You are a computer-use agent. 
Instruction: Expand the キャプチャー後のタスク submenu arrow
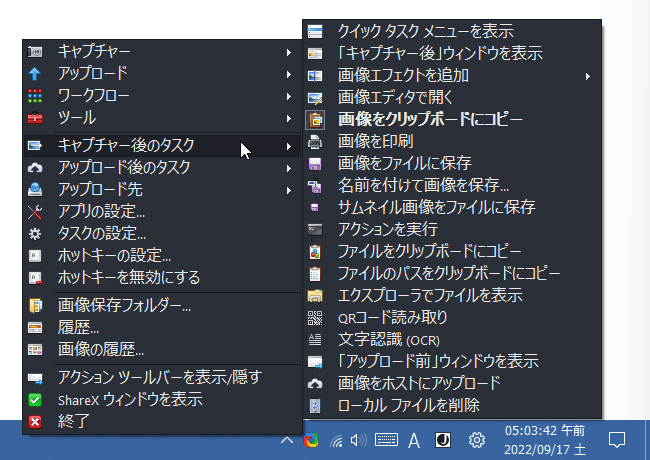(x=289, y=146)
